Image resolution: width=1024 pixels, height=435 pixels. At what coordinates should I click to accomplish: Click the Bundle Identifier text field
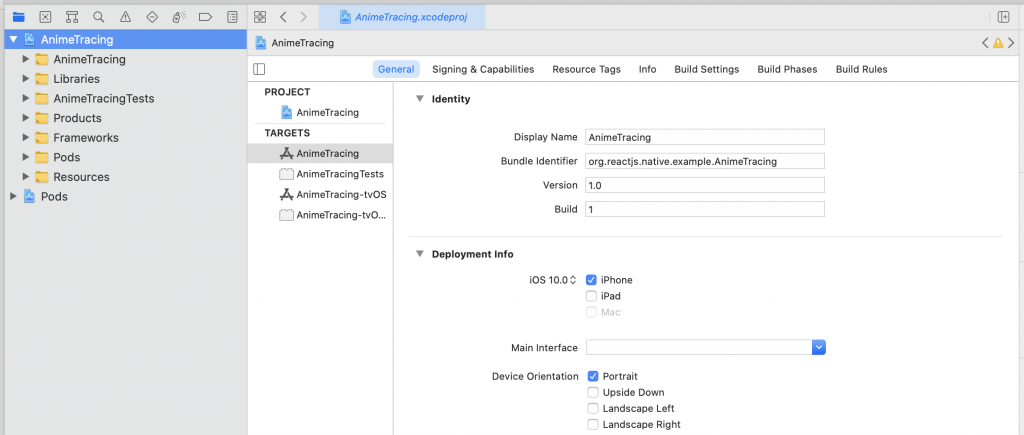coord(705,161)
